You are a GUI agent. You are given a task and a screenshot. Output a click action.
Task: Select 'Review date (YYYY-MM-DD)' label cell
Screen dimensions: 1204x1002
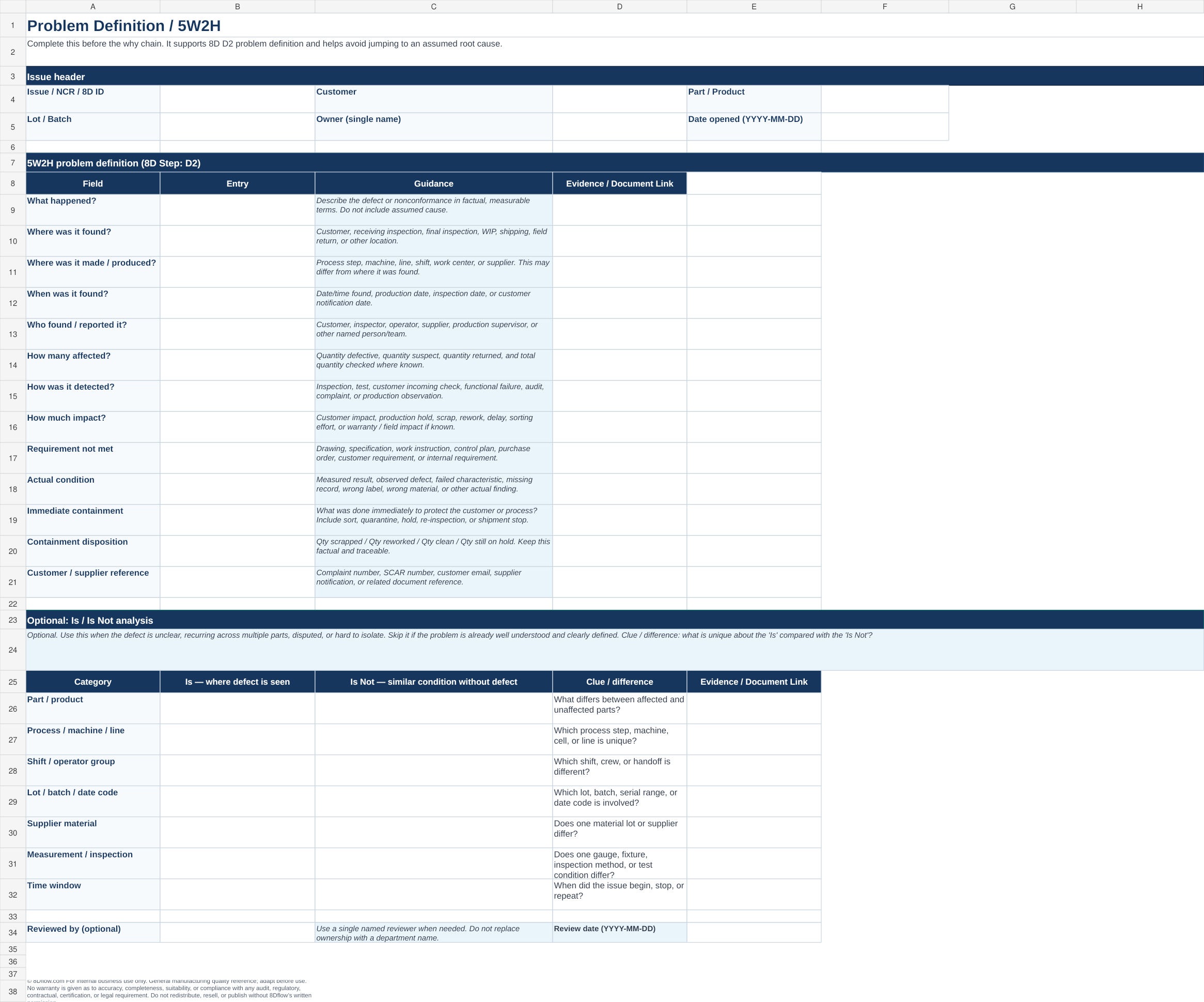(x=620, y=932)
